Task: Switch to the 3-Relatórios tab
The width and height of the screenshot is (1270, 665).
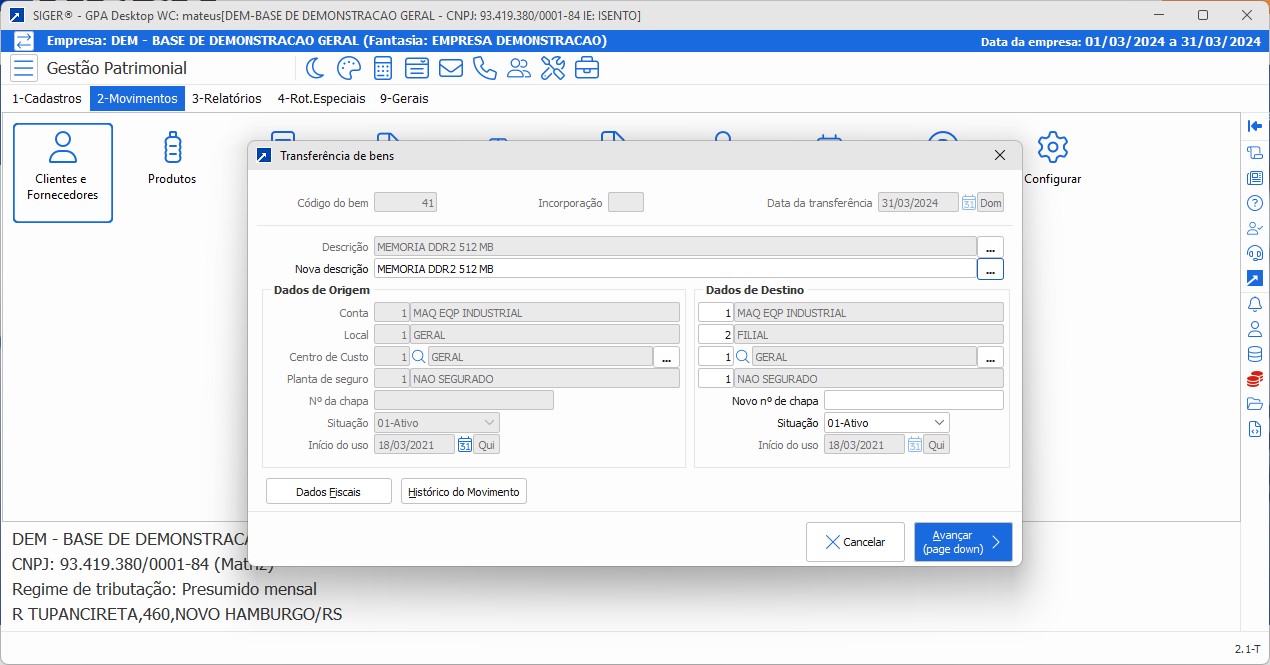Action: 227,99
